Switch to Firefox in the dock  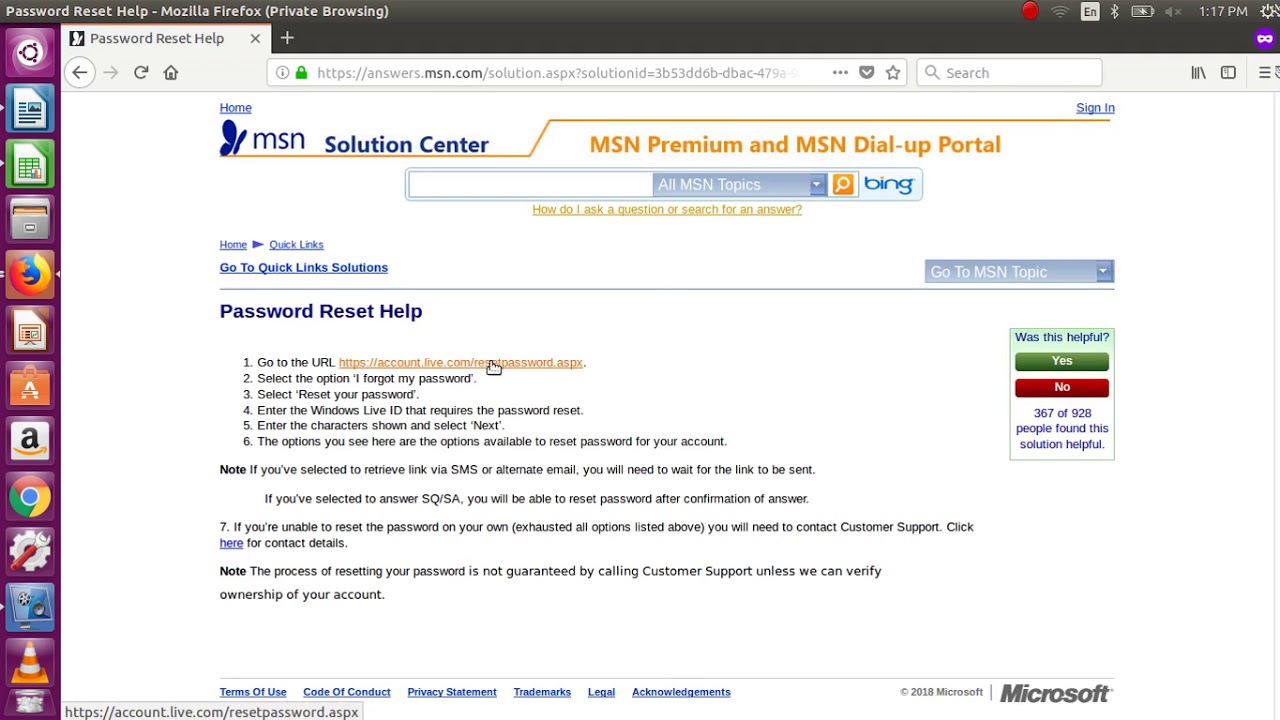tap(30, 274)
